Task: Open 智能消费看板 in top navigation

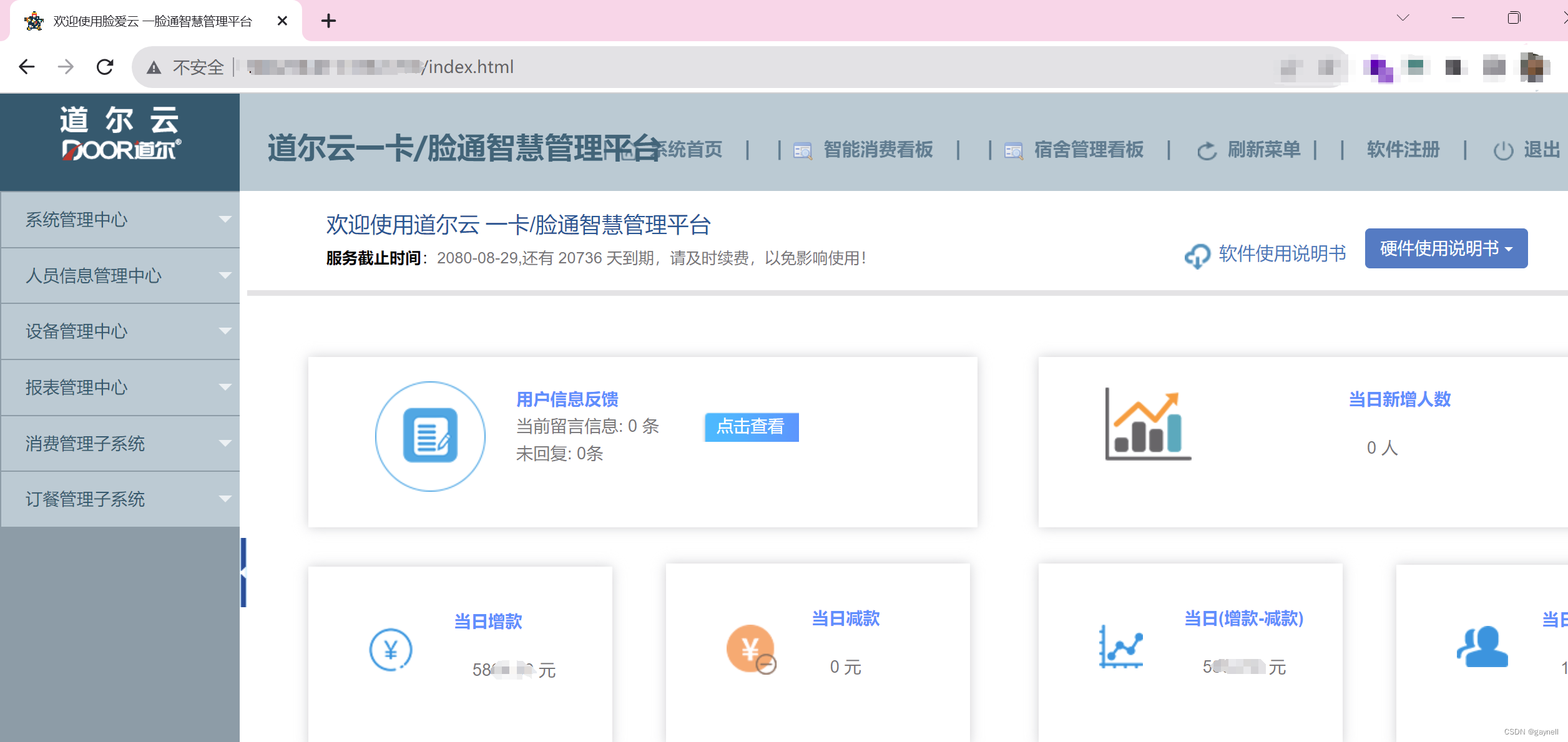Action: tap(878, 150)
